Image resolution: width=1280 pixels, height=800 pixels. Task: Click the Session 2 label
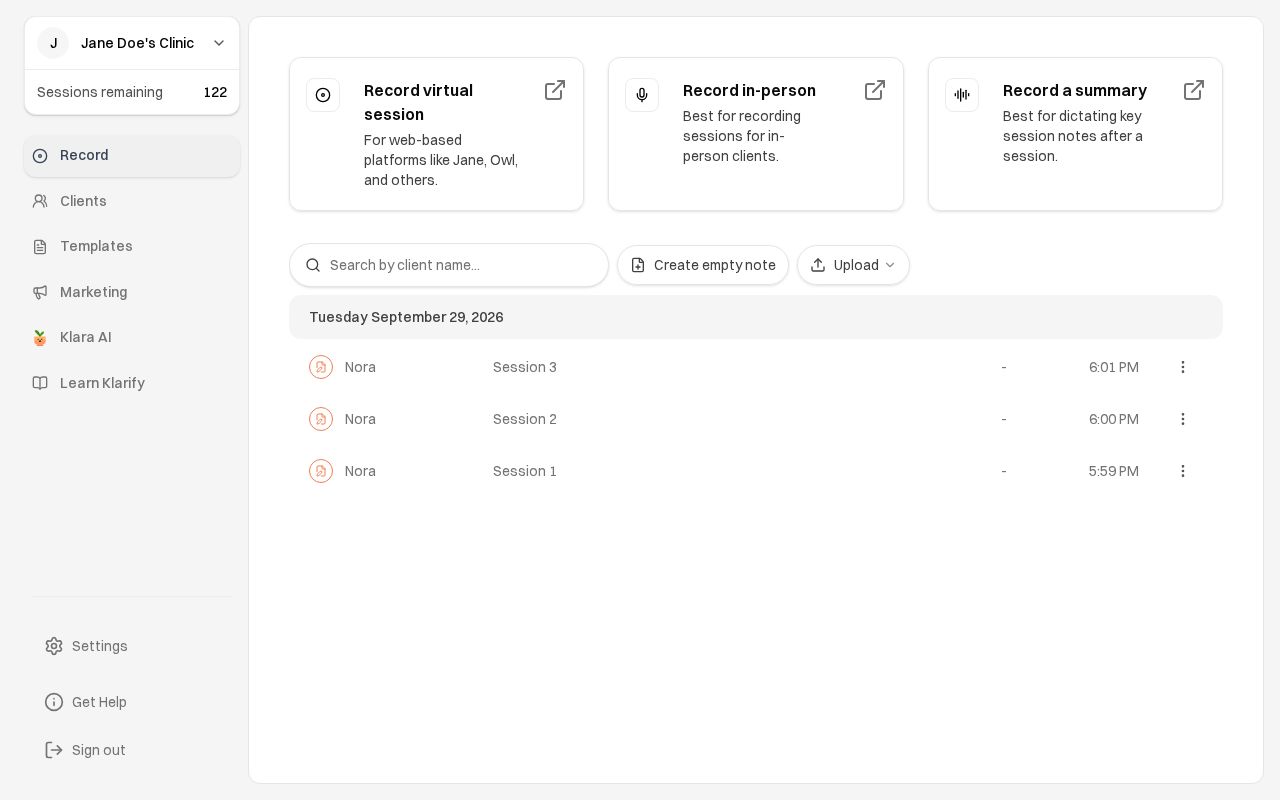point(525,419)
